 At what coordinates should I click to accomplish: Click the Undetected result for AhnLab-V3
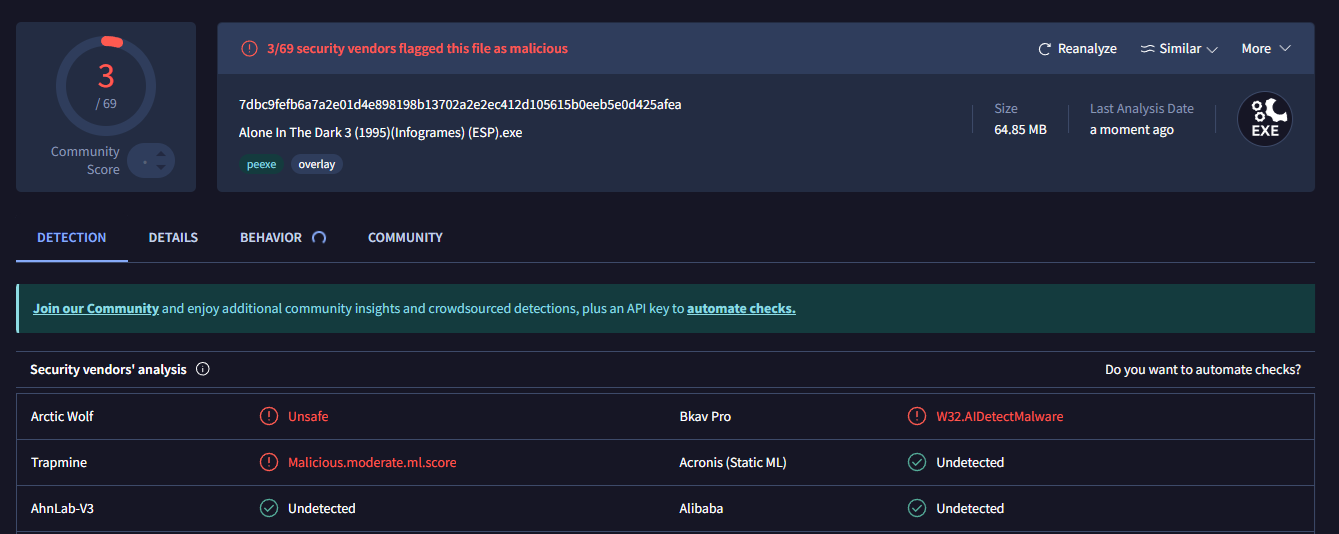(x=322, y=508)
